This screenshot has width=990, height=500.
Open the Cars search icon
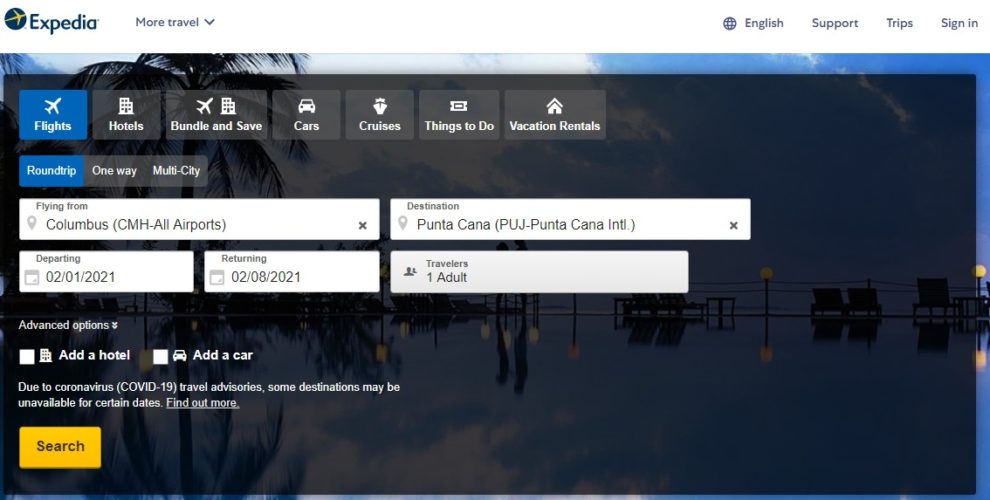(x=306, y=106)
